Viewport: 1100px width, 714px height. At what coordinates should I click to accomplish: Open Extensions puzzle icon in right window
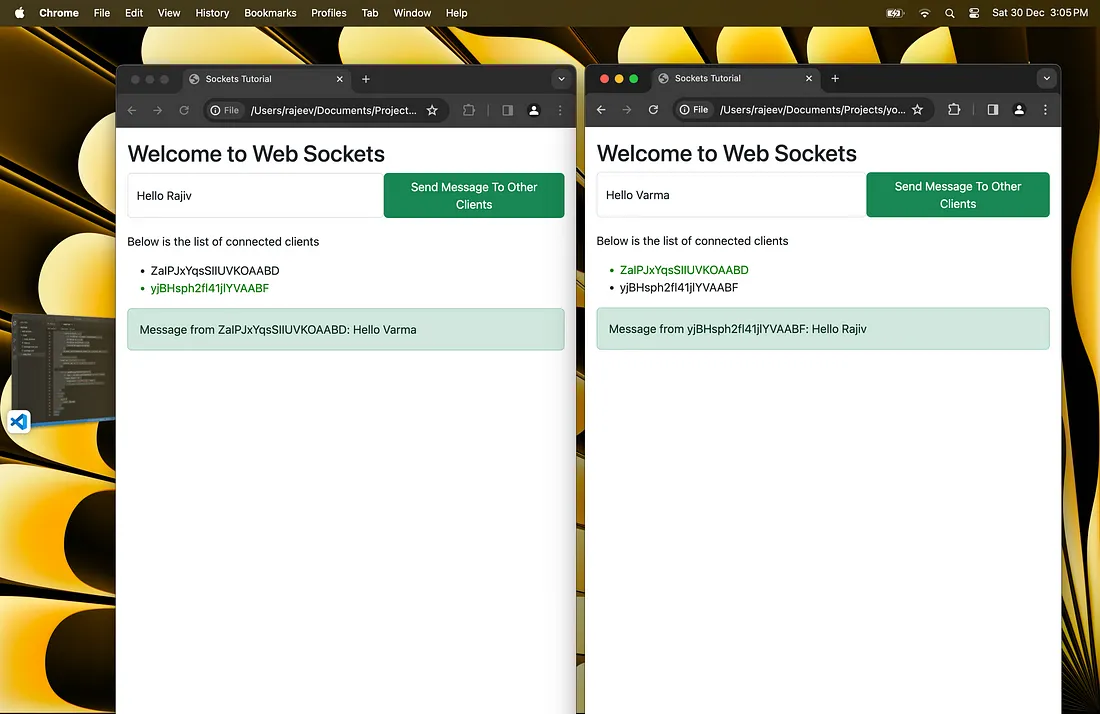954,110
